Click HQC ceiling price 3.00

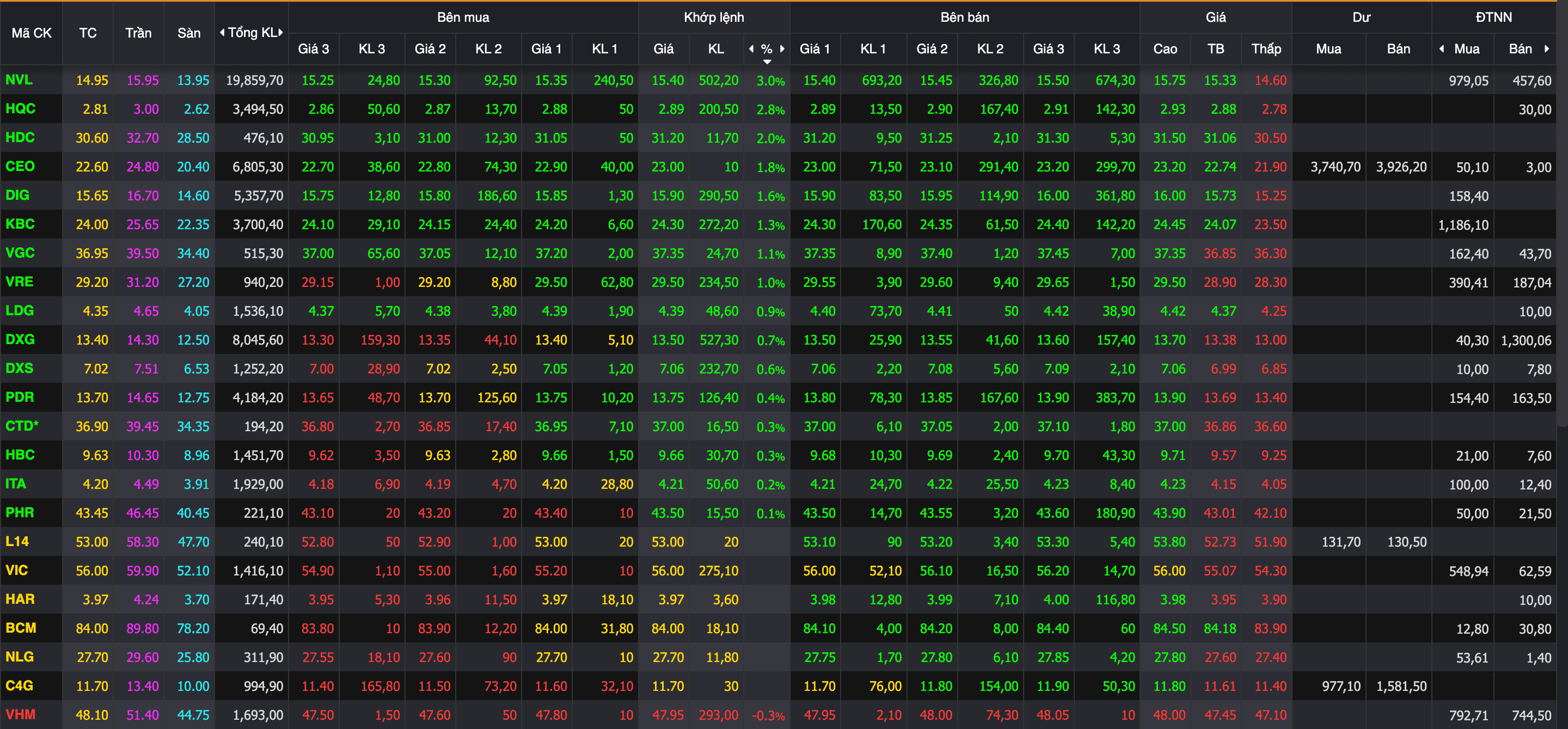146,109
